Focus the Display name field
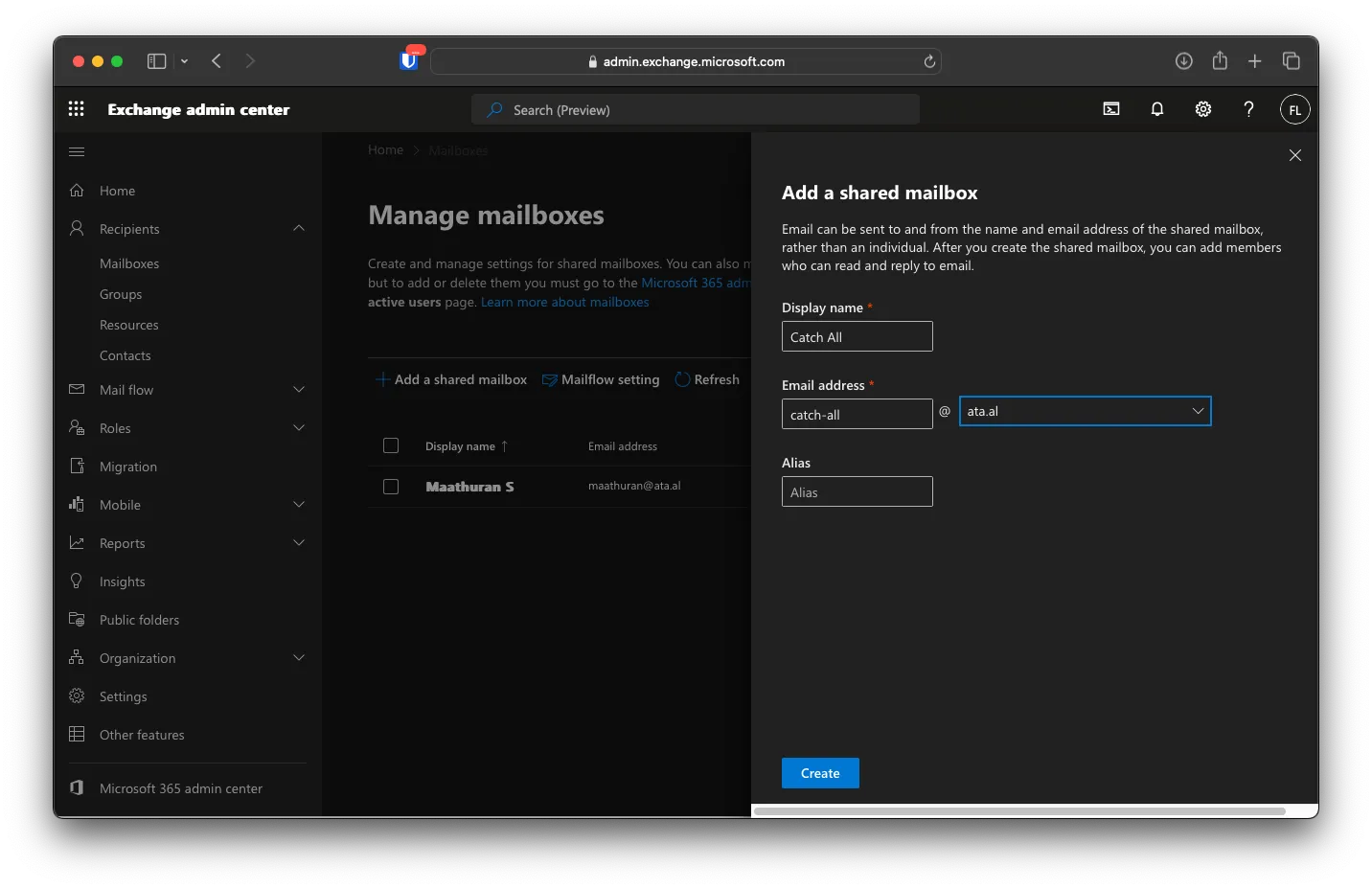 click(x=857, y=336)
